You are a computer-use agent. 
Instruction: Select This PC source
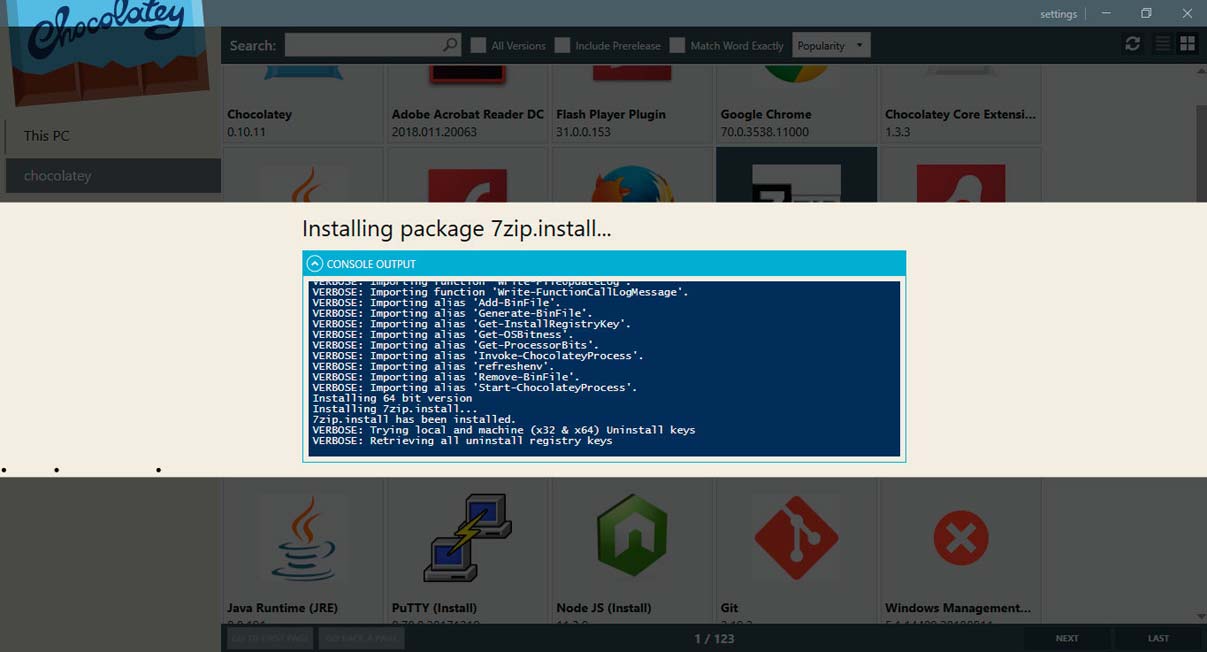click(x=112, y=136)
